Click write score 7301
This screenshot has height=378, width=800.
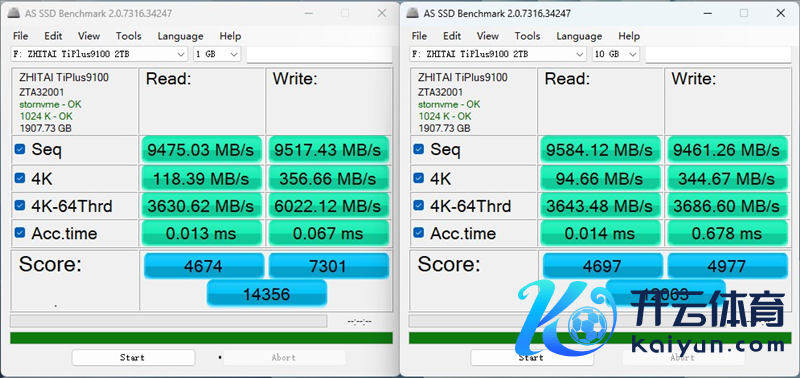point(329,266)
